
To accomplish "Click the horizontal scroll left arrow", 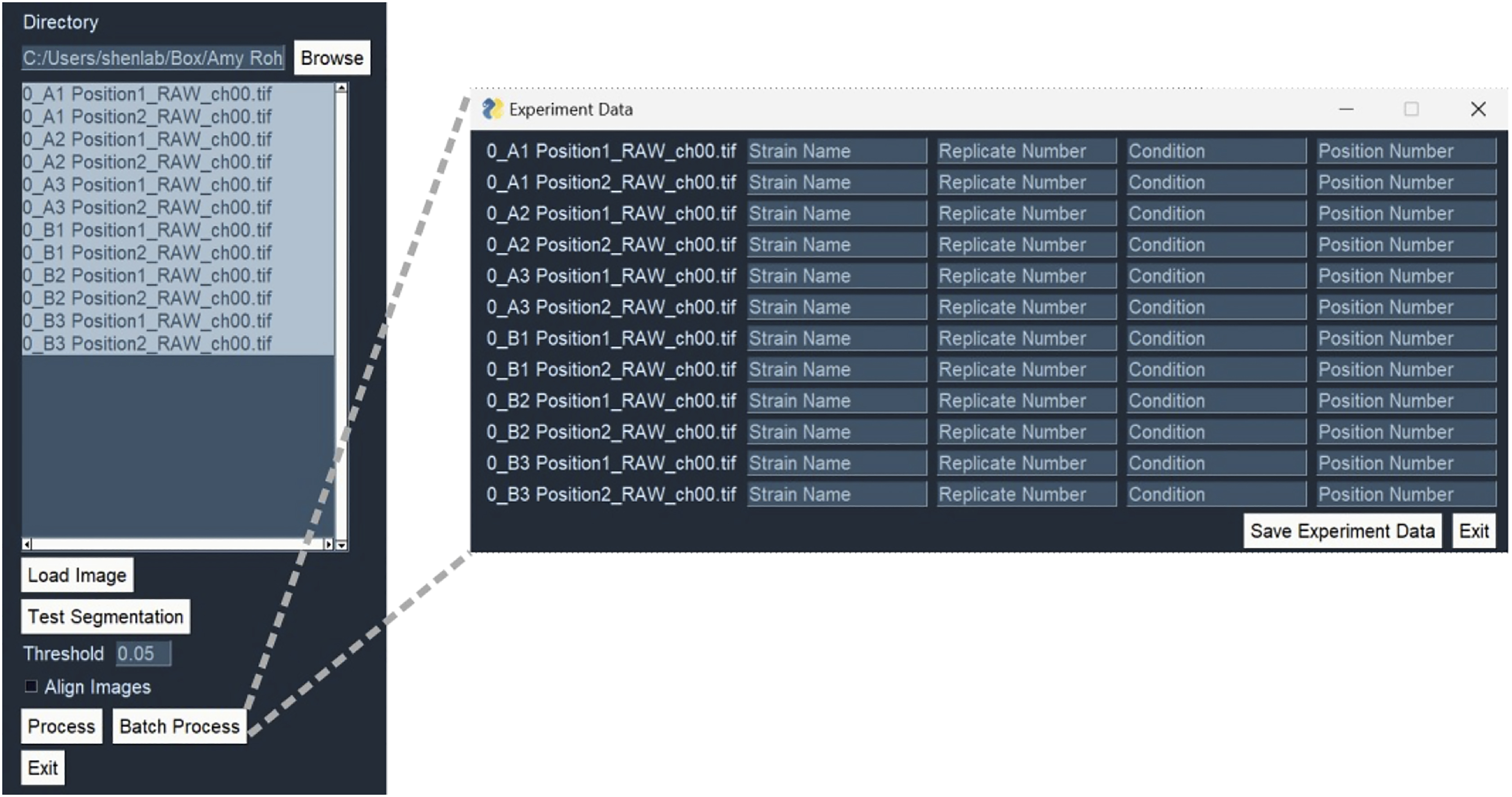I will pos(27,545).
